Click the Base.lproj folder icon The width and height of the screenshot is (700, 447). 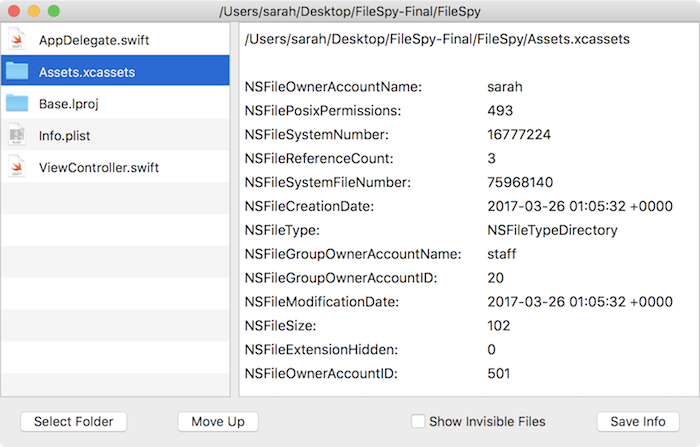click(x=17, y=103)
